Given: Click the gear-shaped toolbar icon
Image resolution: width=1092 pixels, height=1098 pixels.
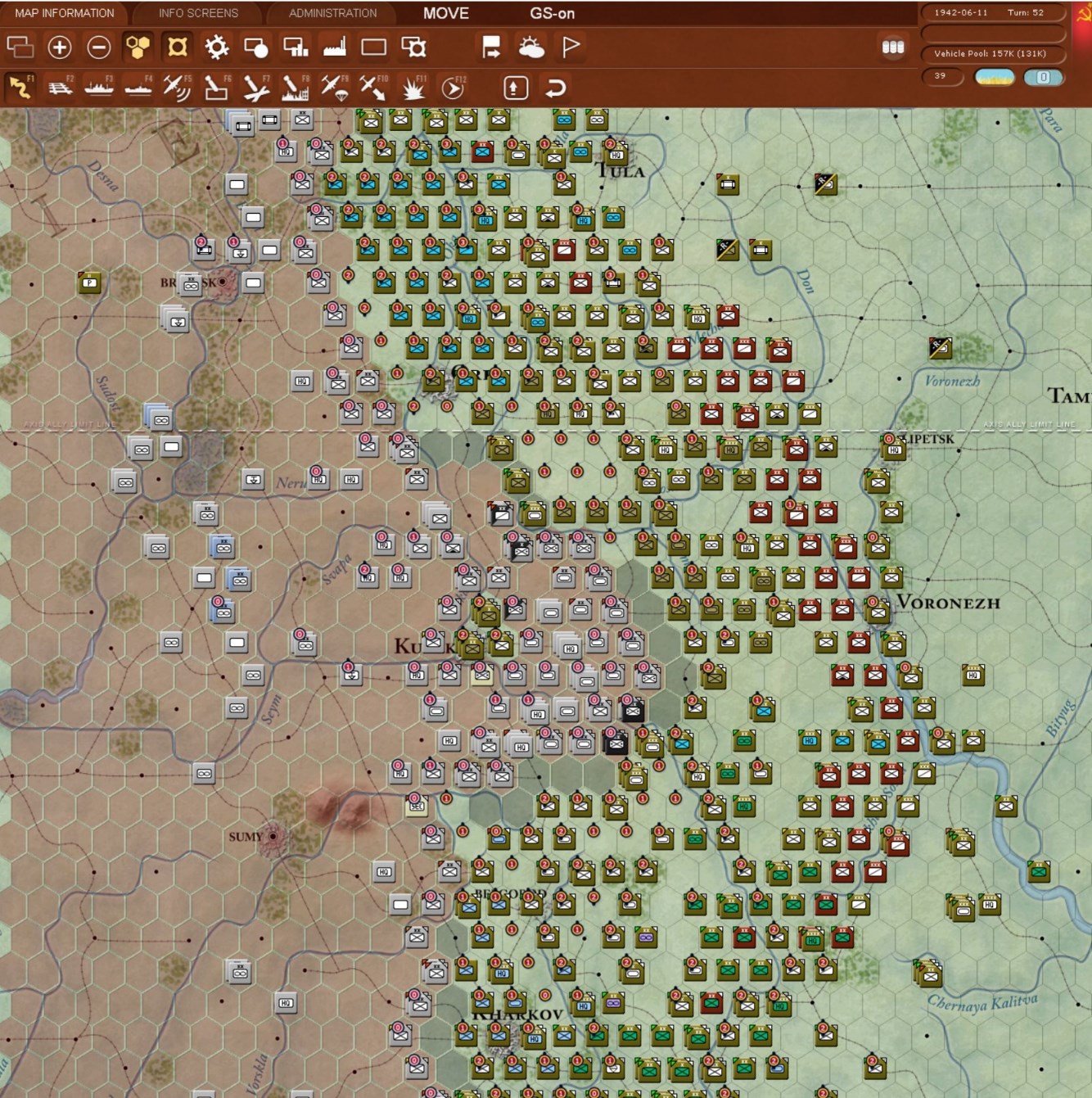Looking at the screenshot, I should (x=217, y=47).
